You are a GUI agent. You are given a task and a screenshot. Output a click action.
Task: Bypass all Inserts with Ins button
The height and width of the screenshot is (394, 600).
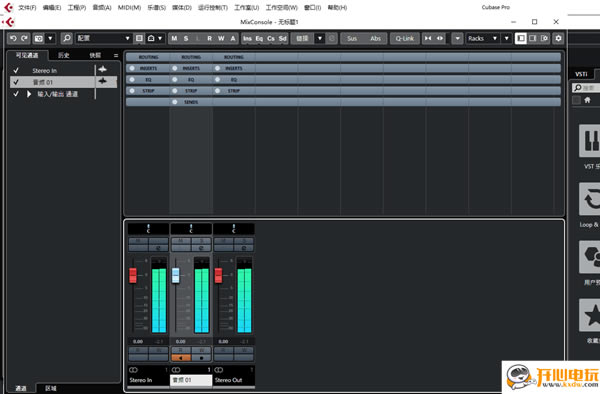(x=248, y=38)
